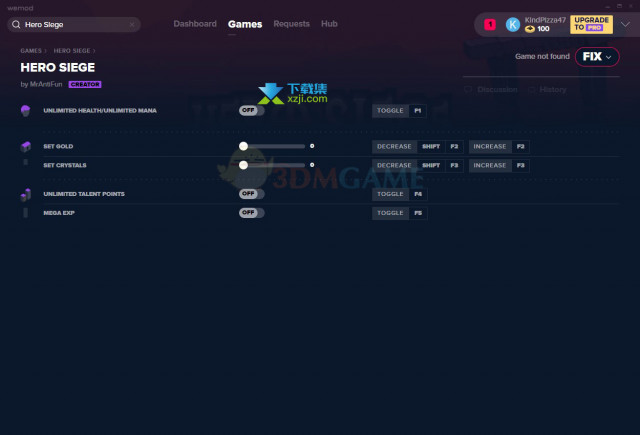
Task: Toggle Unlimited Talent Points switch
Action: click(x=251, y=194)
